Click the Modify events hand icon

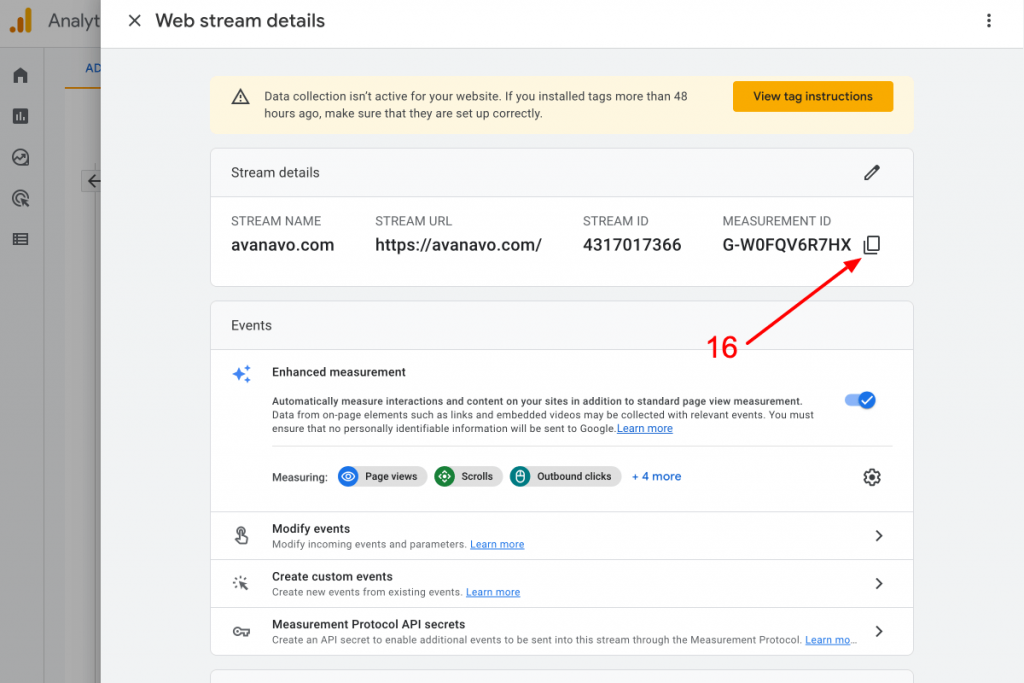[241, 535]
